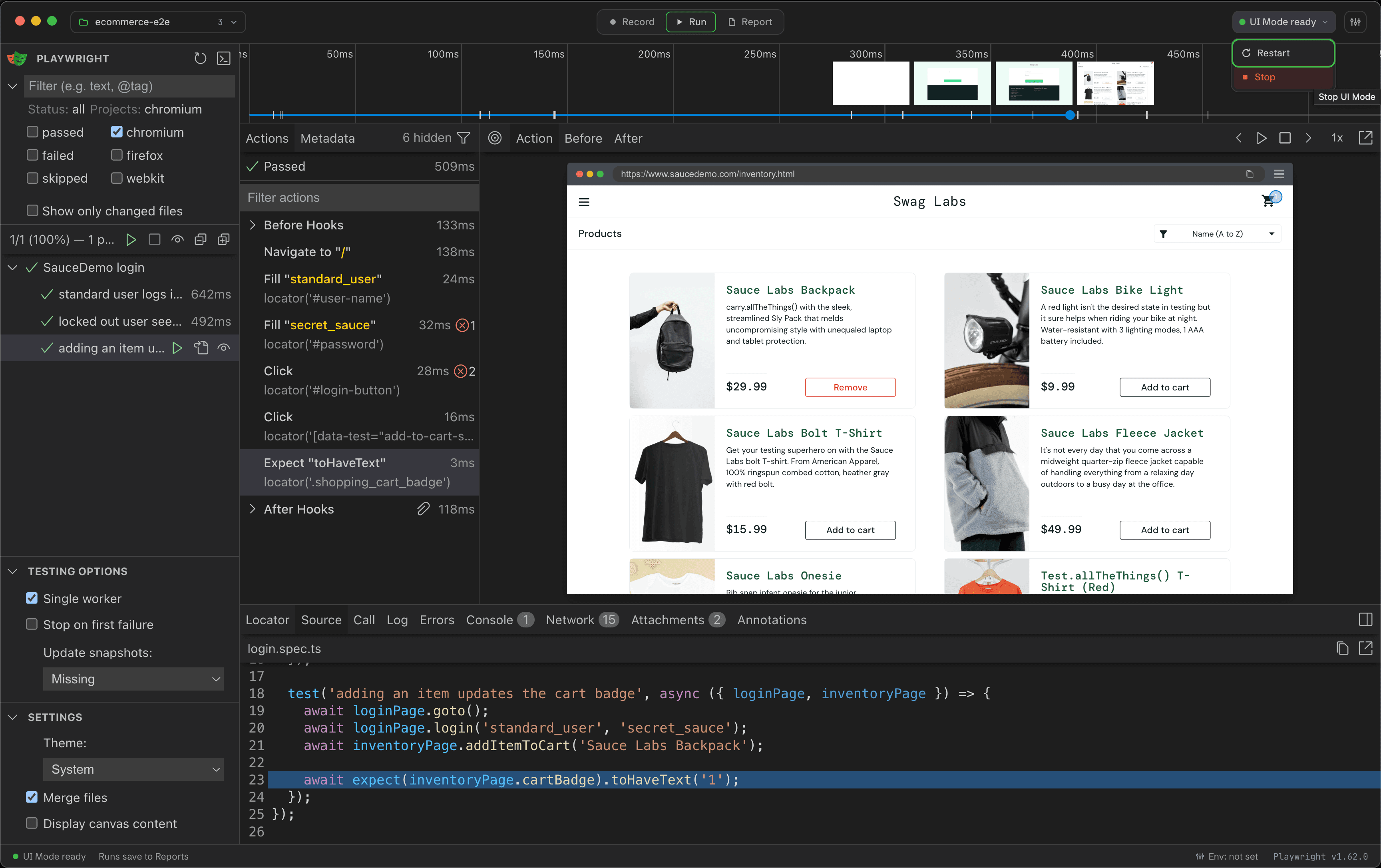Click the Report button

750,22
